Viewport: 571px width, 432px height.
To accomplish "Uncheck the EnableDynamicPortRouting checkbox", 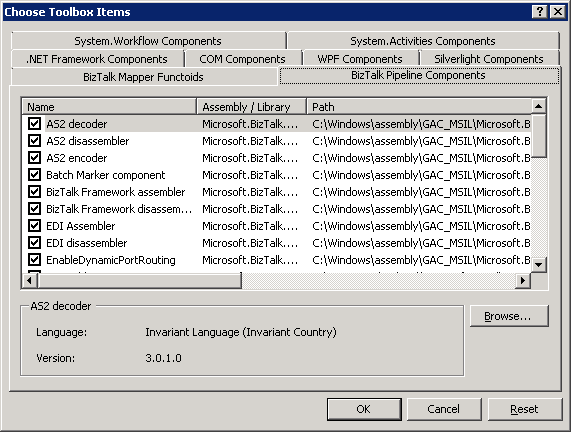I will pyautogui.click(x=35, y=260).
